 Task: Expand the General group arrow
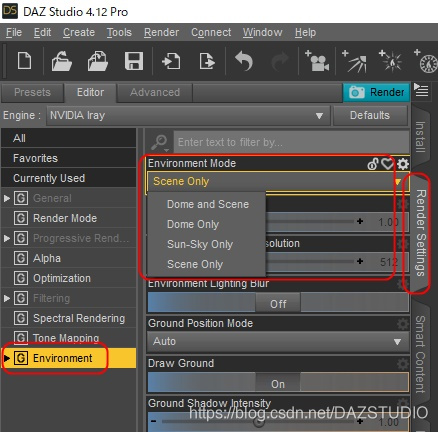tap(7, 198)
